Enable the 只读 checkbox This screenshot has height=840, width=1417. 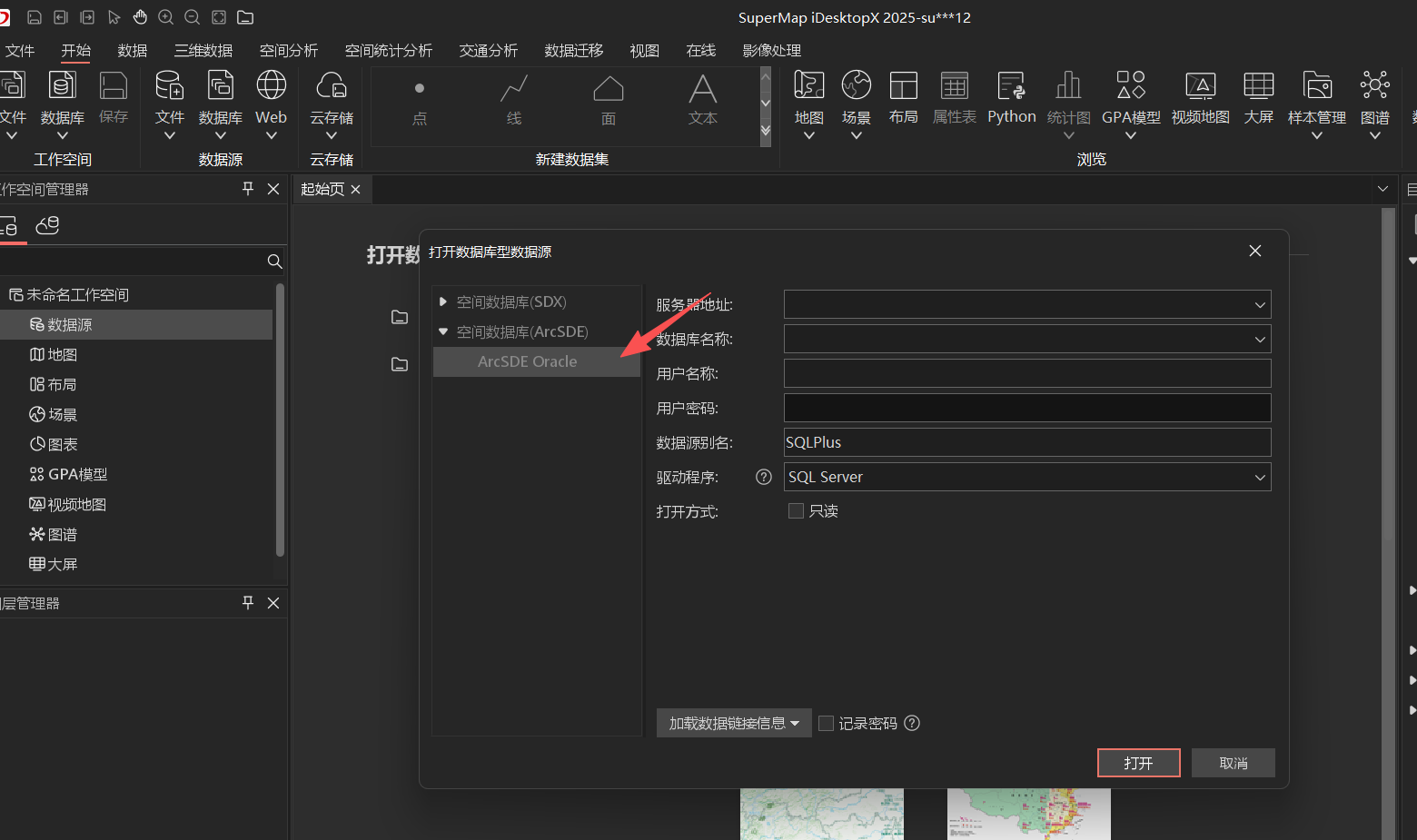pos(797,511)
